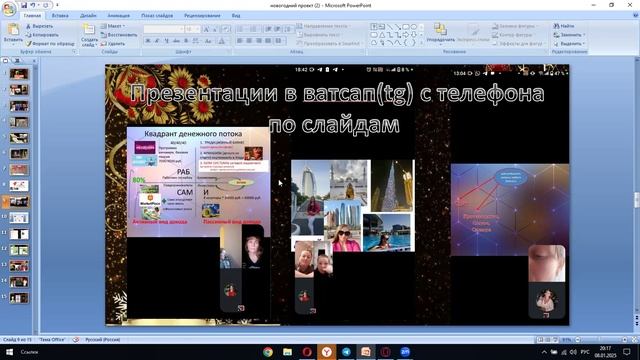Open the Упорядочить arrange menu
This screenshot has height=360, width=640.
[x=440, y=33]
